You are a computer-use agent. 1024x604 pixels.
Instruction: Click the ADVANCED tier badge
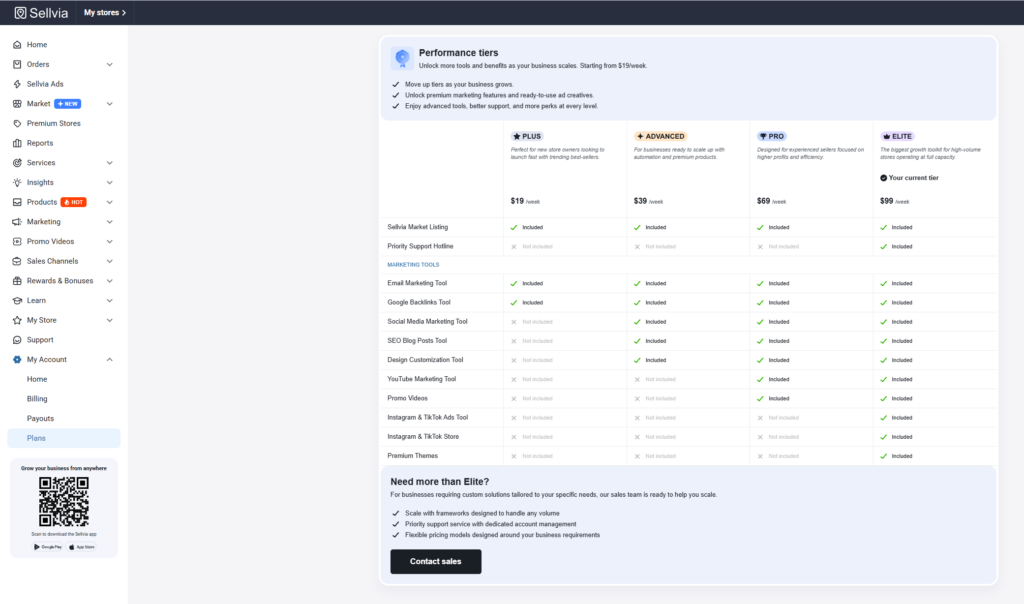click(660, 136)
